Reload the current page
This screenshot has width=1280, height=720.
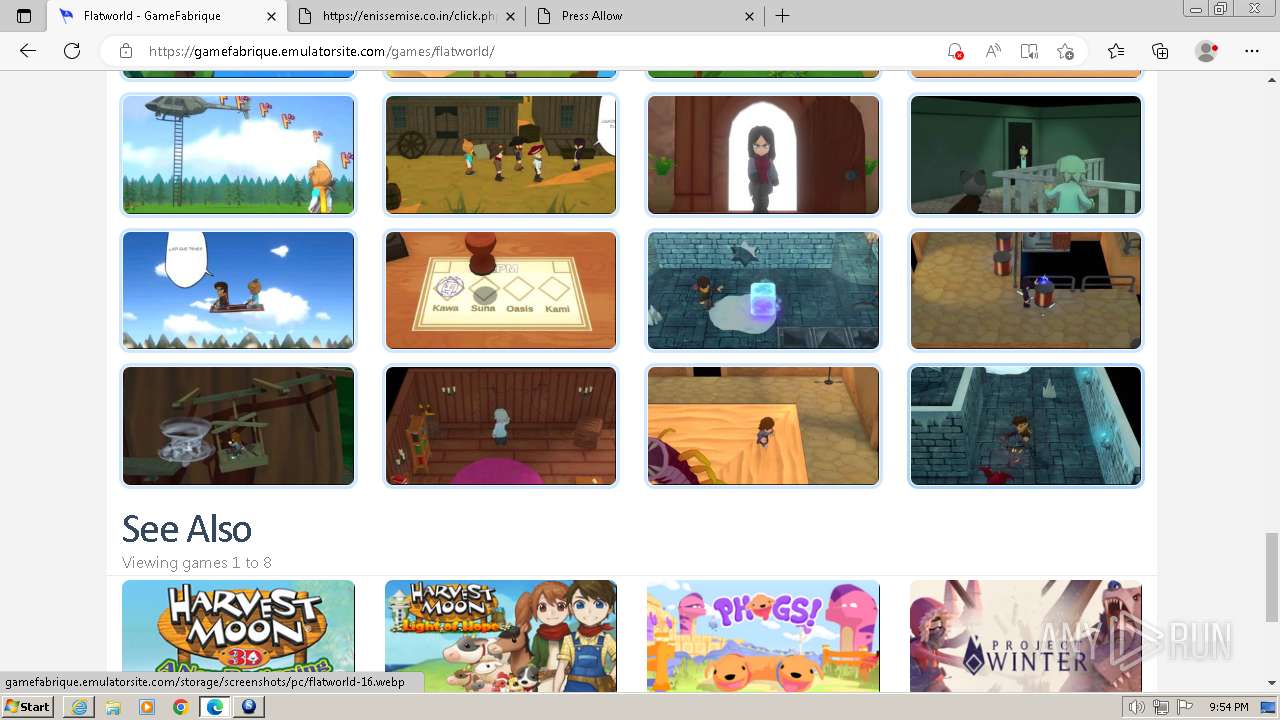click(x=72, y=51)
